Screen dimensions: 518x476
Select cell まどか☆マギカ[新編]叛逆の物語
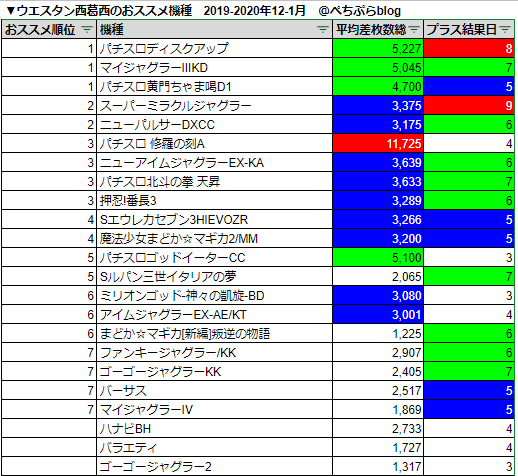tap(214, 333)
